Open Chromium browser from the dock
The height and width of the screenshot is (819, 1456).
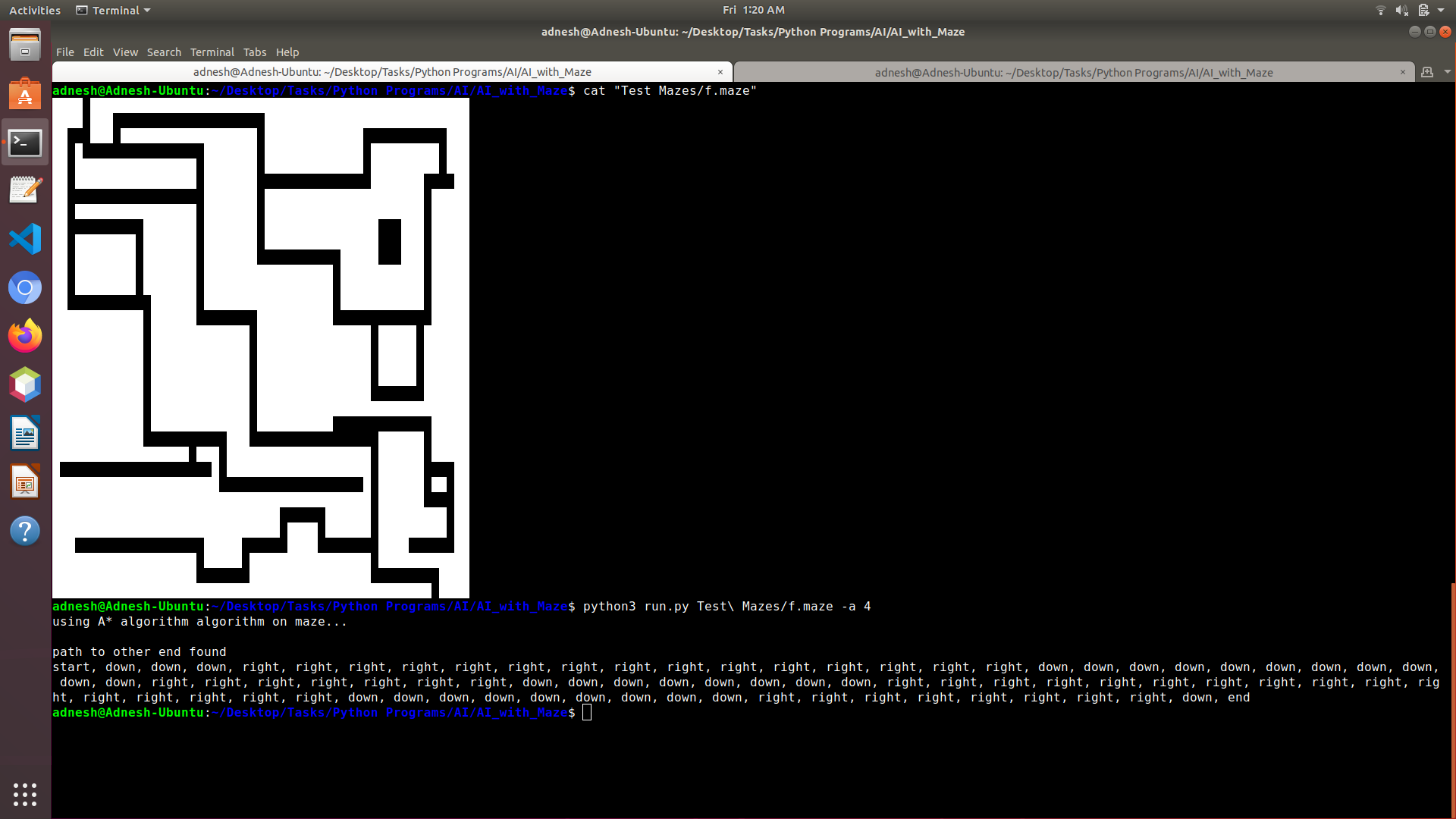(25, 288)
